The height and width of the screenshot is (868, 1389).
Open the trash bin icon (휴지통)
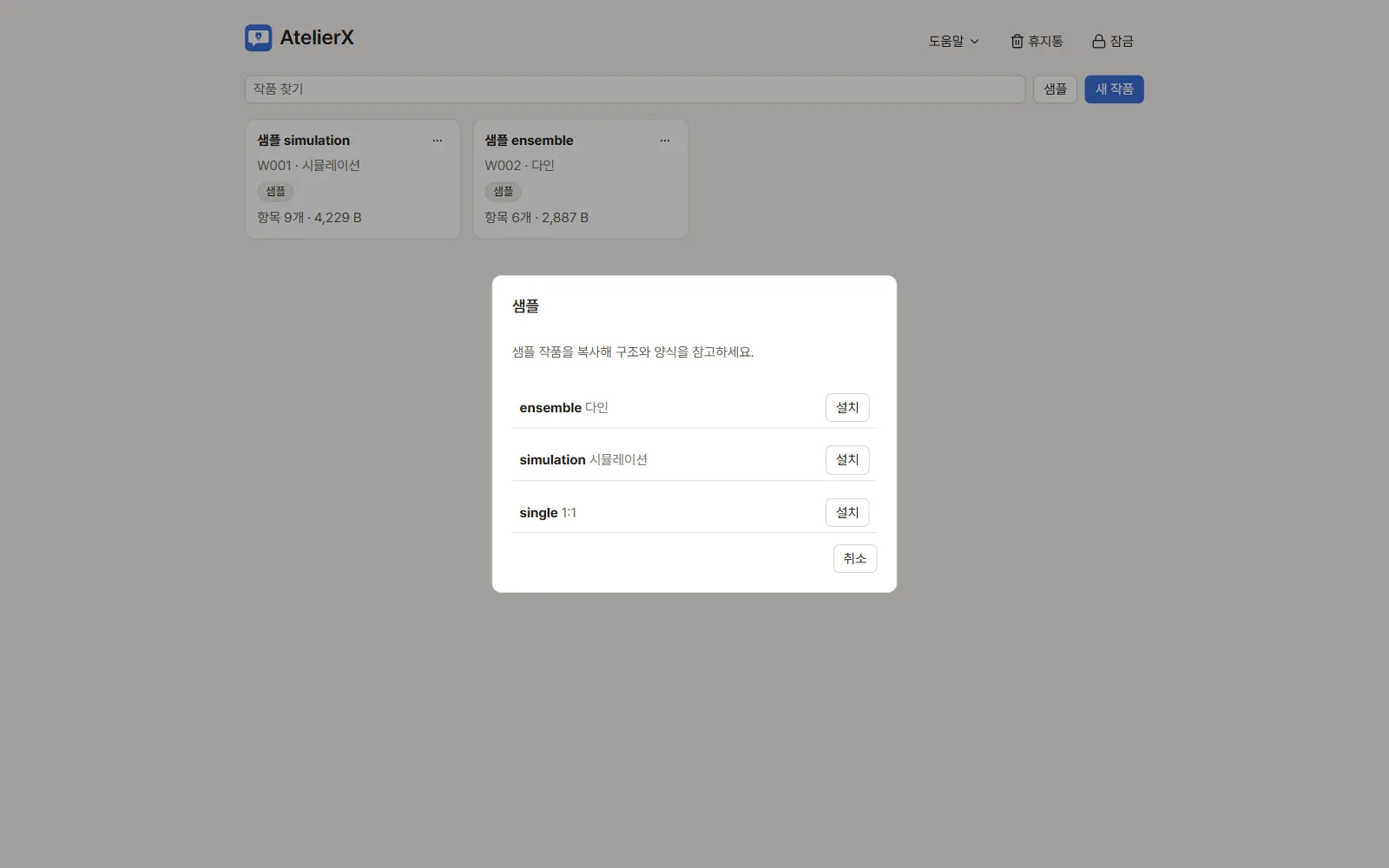1037,41
